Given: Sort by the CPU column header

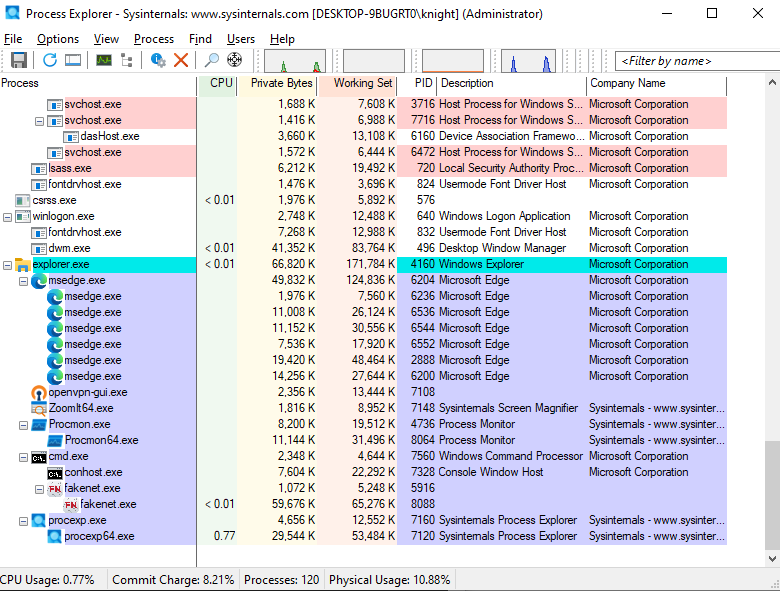Looking at the screenshot, I should [217, 84].
